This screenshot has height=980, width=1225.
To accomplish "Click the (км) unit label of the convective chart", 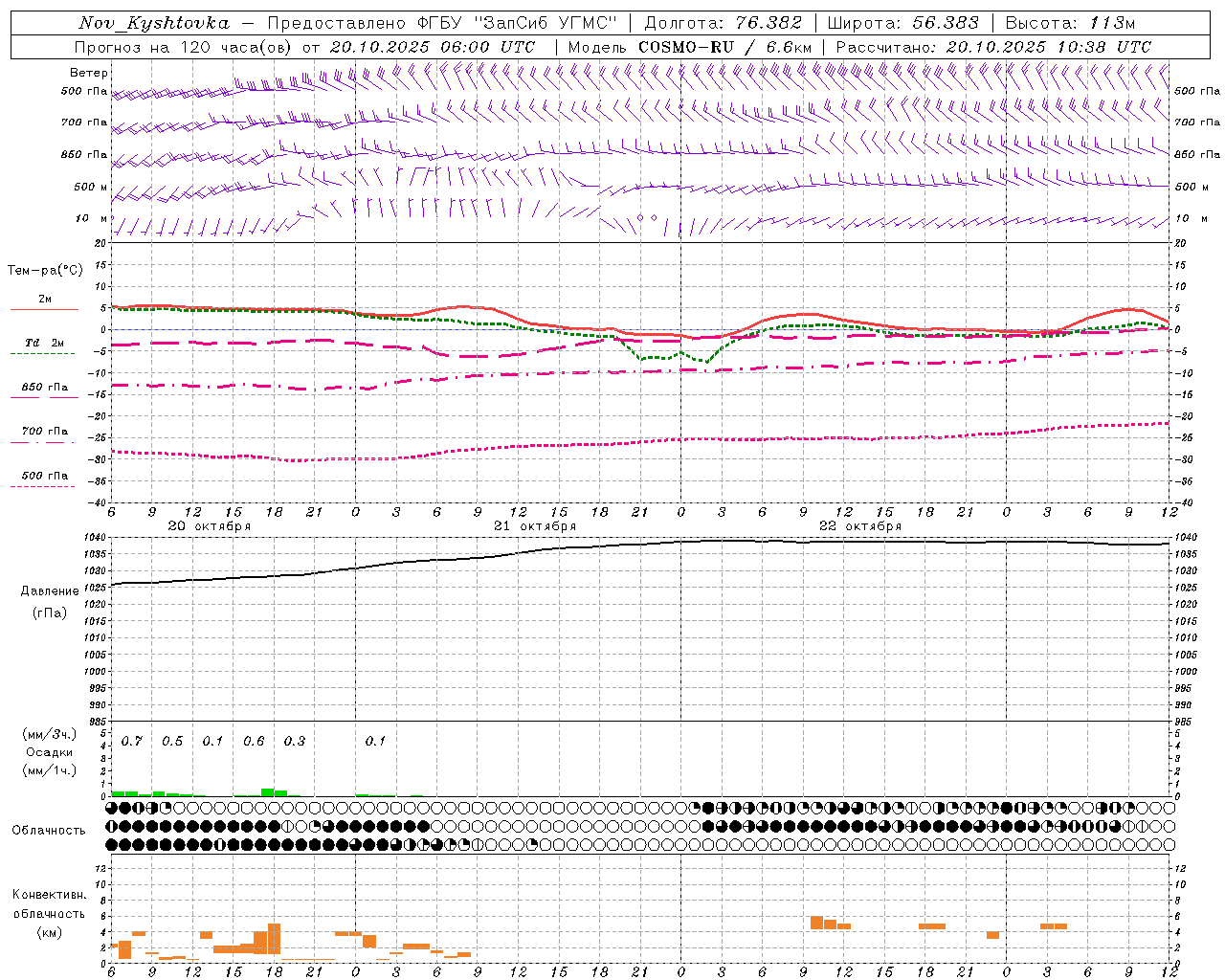I will 49,932.
